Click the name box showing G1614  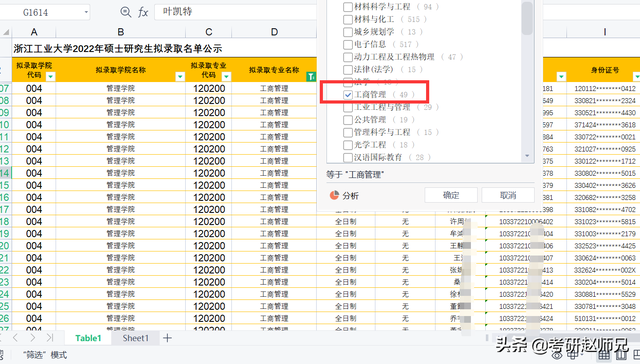point(45,12)
